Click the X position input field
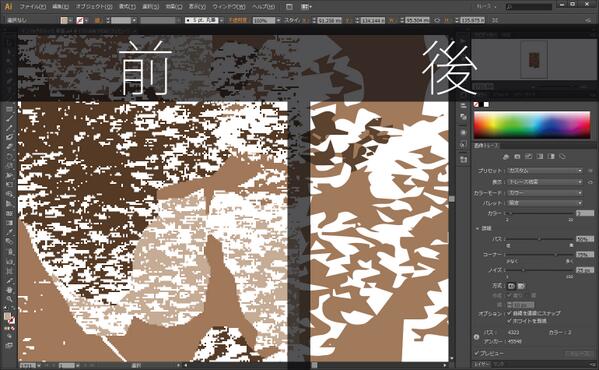Screen dimensions: 599x370 pyautogui.click(x=329, y=20)
